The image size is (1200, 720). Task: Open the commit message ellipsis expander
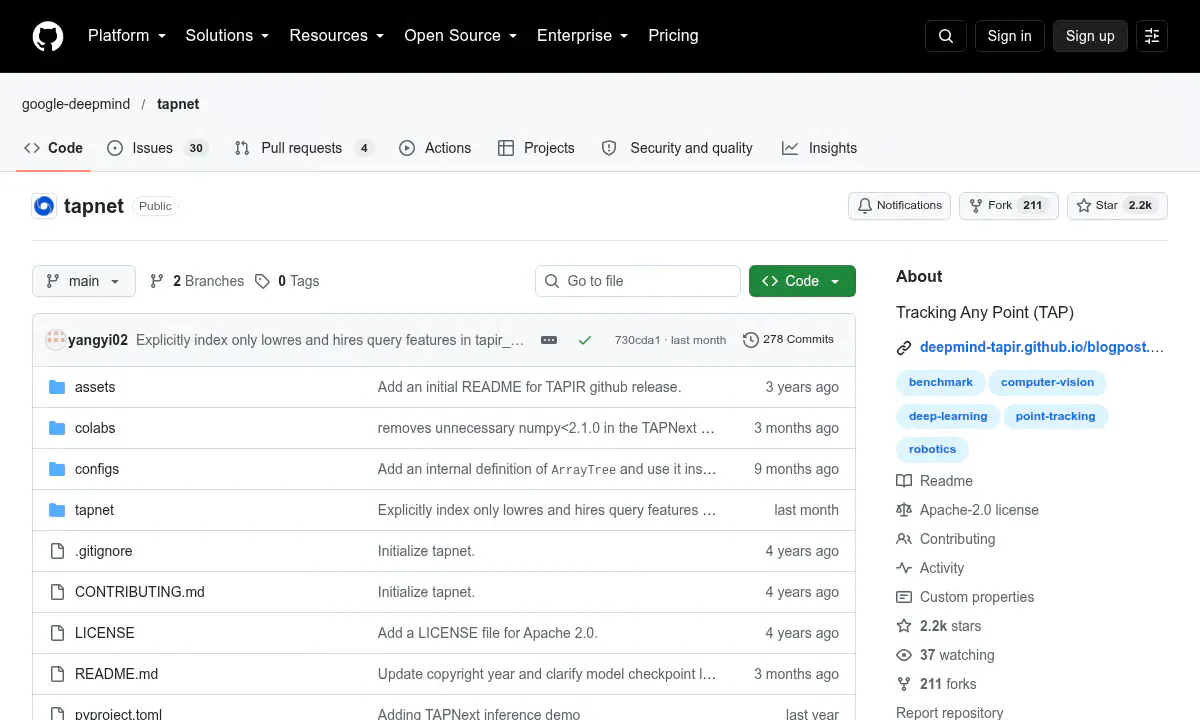tap(549, 340)
